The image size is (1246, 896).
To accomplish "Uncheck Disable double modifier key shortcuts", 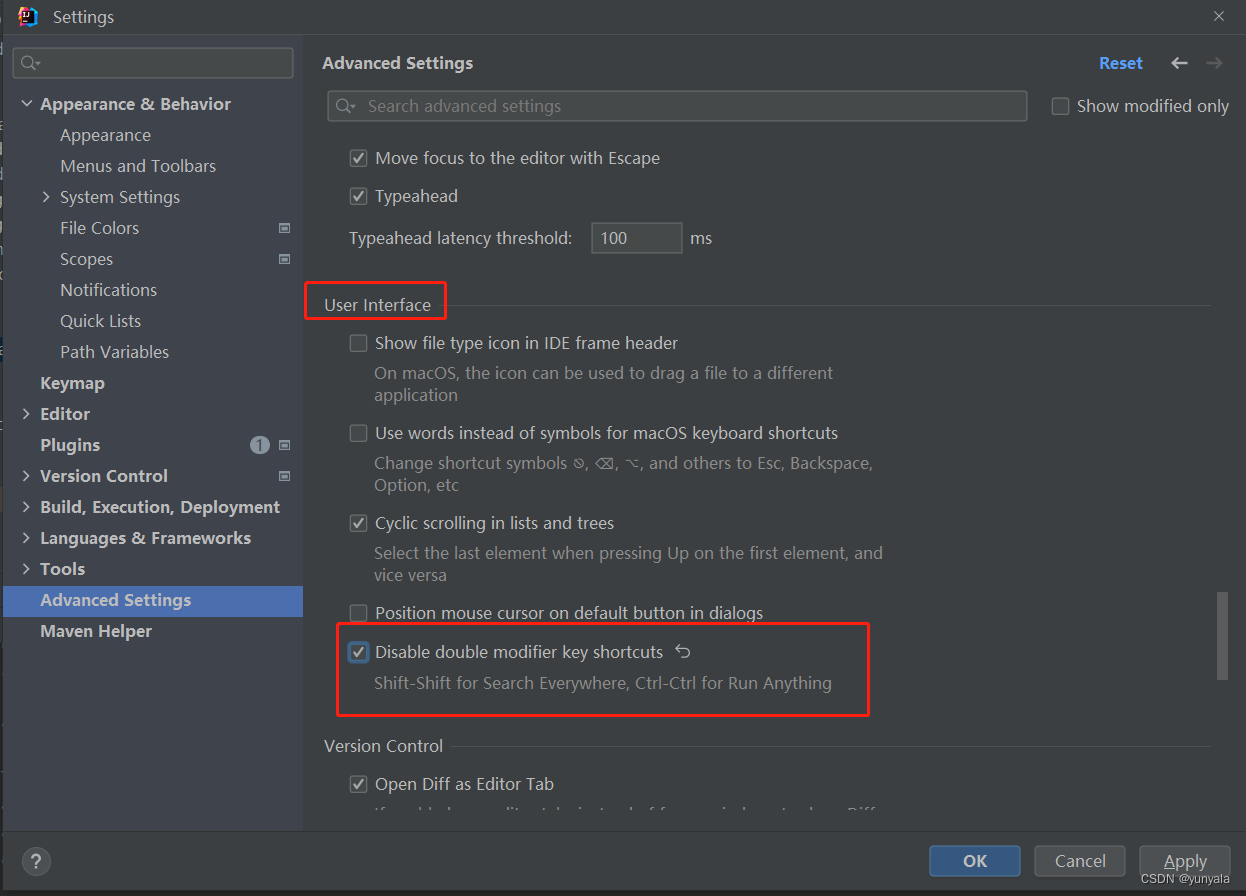I will [x=358, y=652].
